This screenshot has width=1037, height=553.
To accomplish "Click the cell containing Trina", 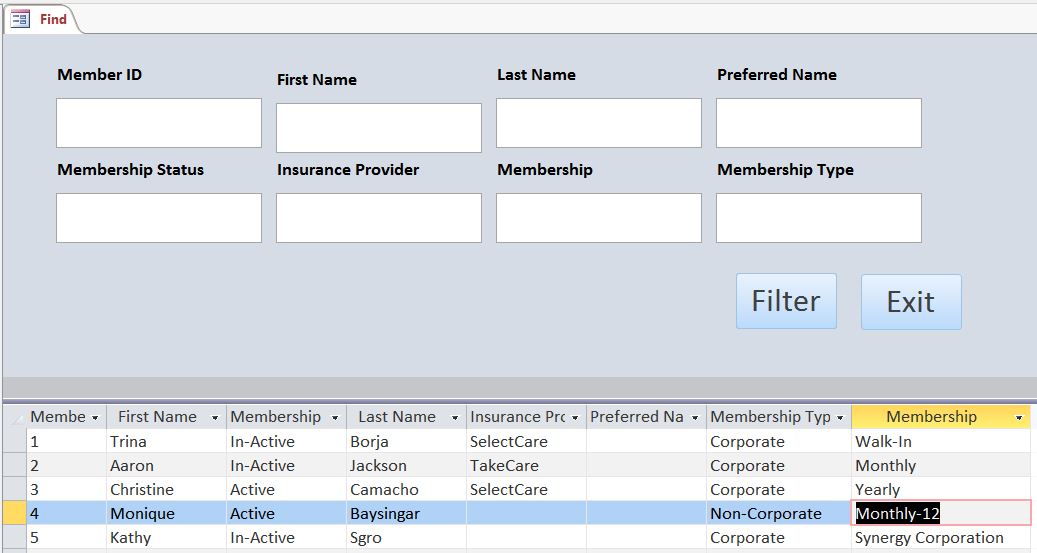I will tap(166, 441).
